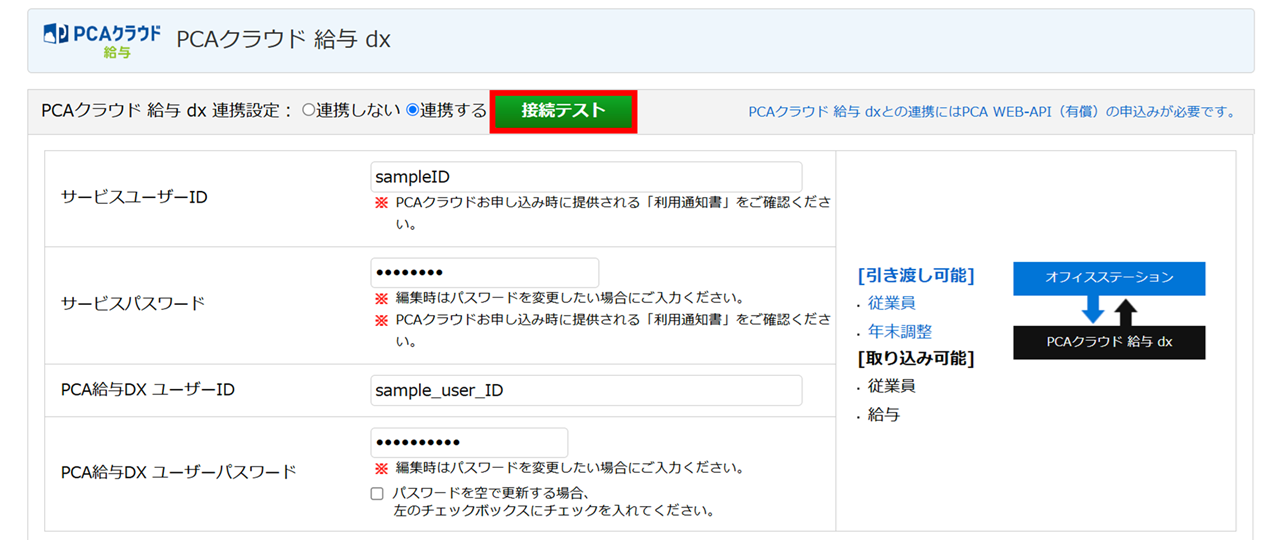Click 給与 under 取り込み可能
1280x540 pixels.
click(x=884, y=414)
